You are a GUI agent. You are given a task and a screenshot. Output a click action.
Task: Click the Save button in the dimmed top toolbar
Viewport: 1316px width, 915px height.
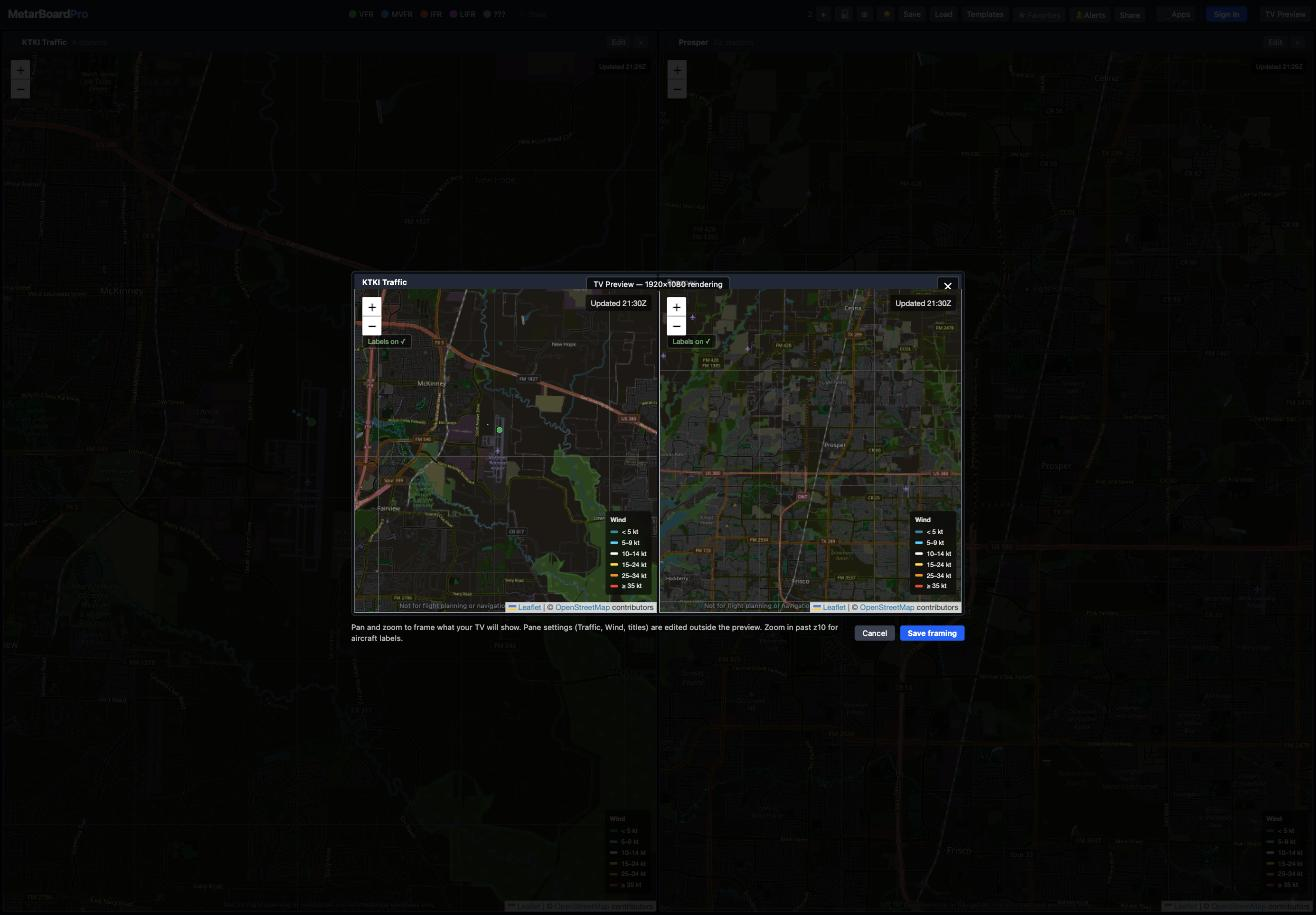pos(911,15)
